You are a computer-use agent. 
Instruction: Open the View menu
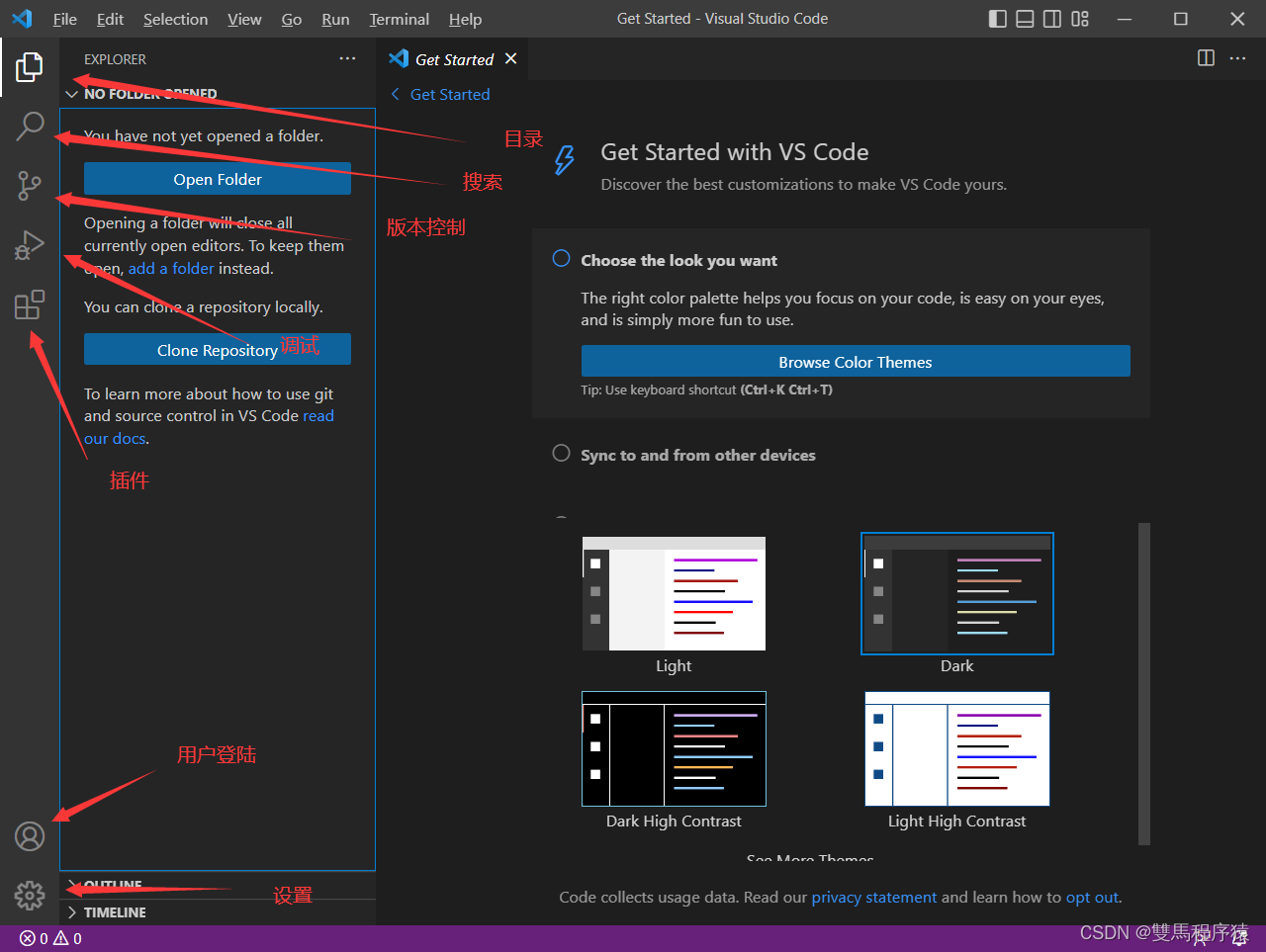pos(244,19)
